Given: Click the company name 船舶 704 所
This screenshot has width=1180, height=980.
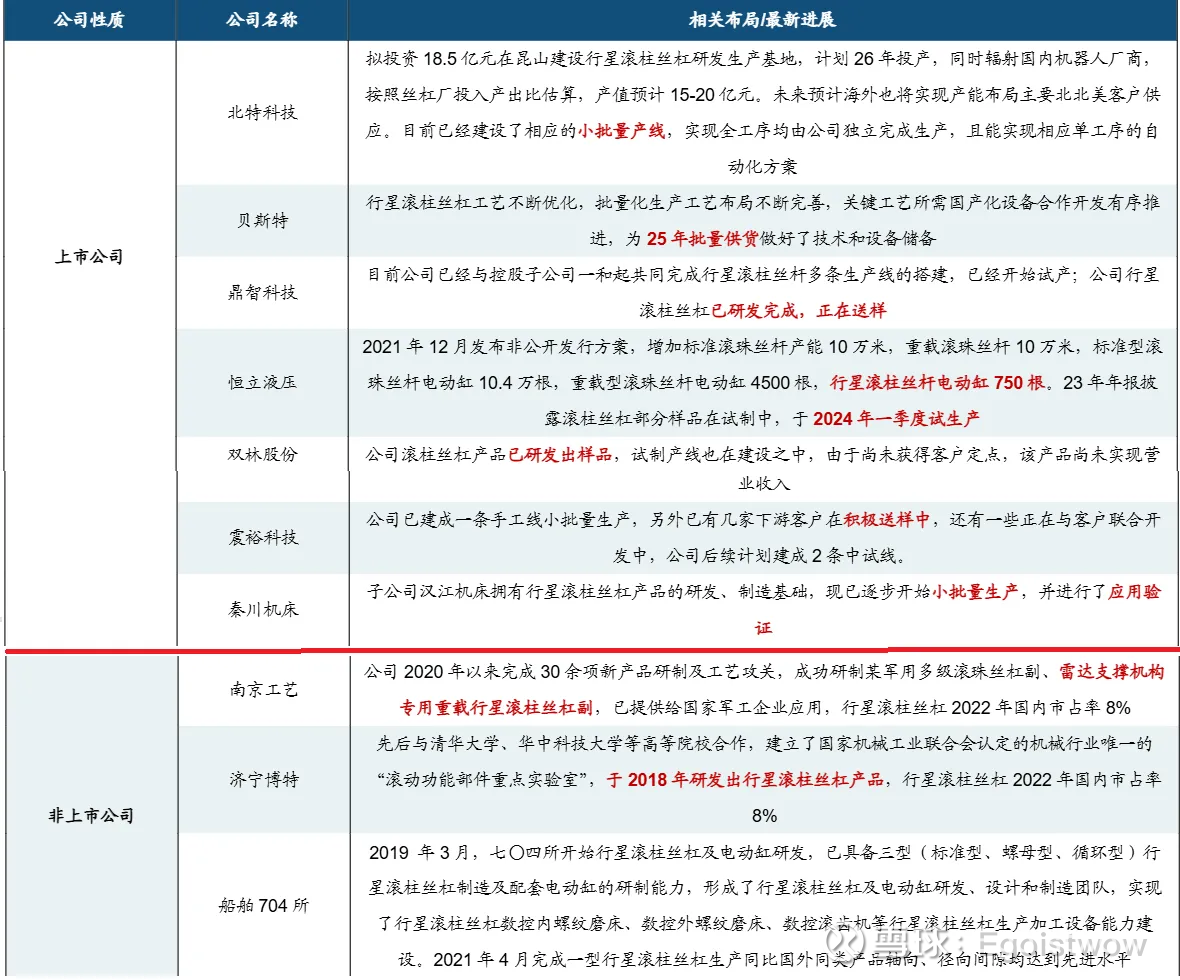Looking at the screenshot, I should 263,905.
